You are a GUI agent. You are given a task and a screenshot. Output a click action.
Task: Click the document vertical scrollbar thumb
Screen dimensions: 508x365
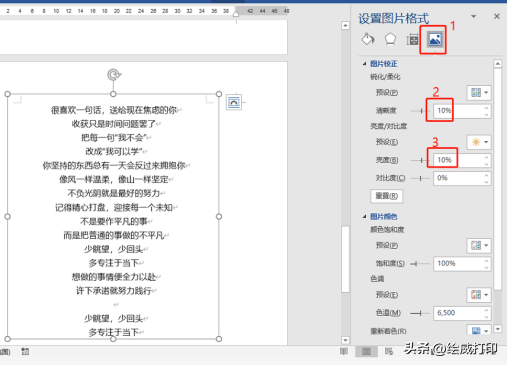345,259
